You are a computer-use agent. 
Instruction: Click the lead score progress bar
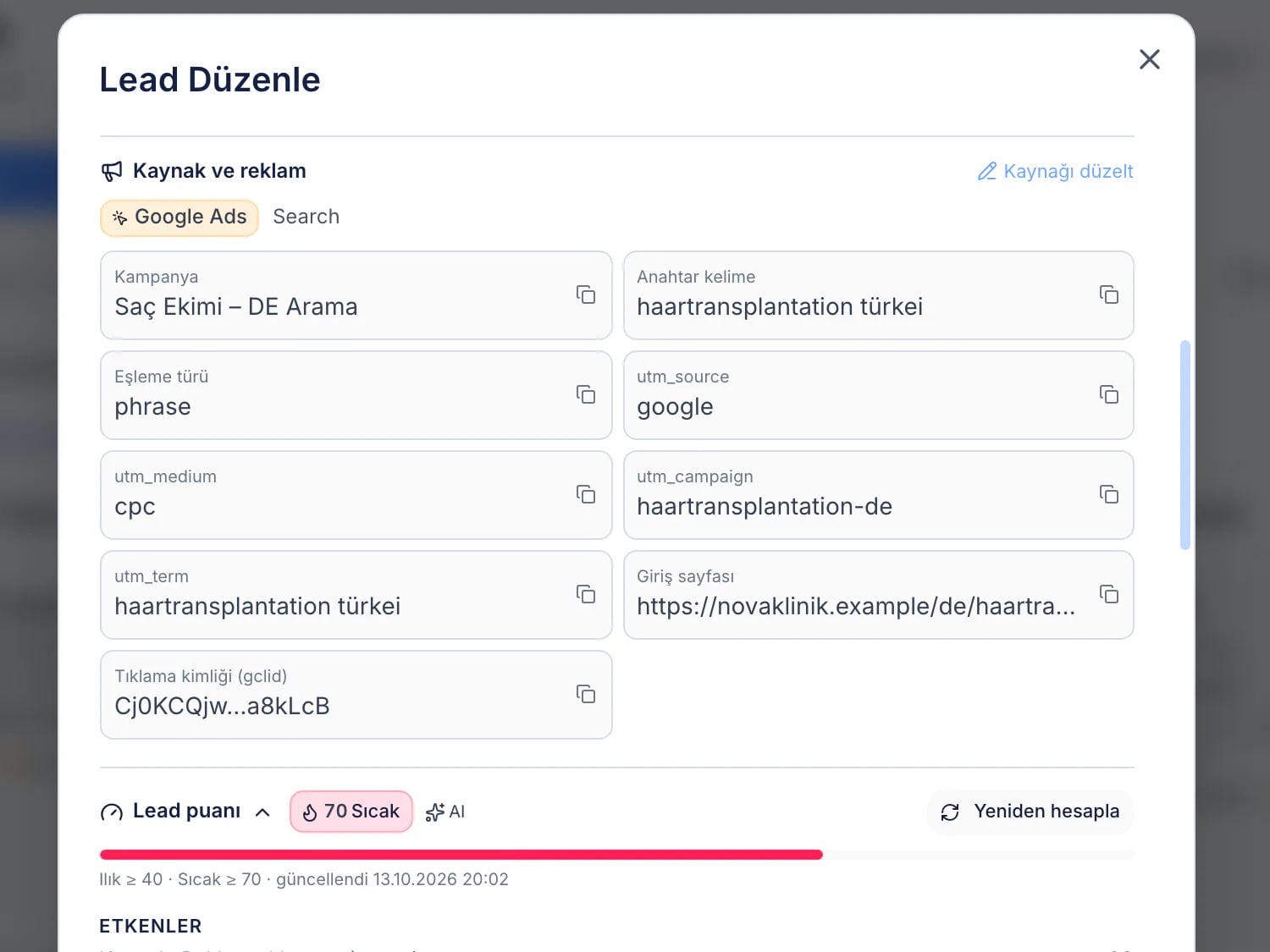coord(616,855)
